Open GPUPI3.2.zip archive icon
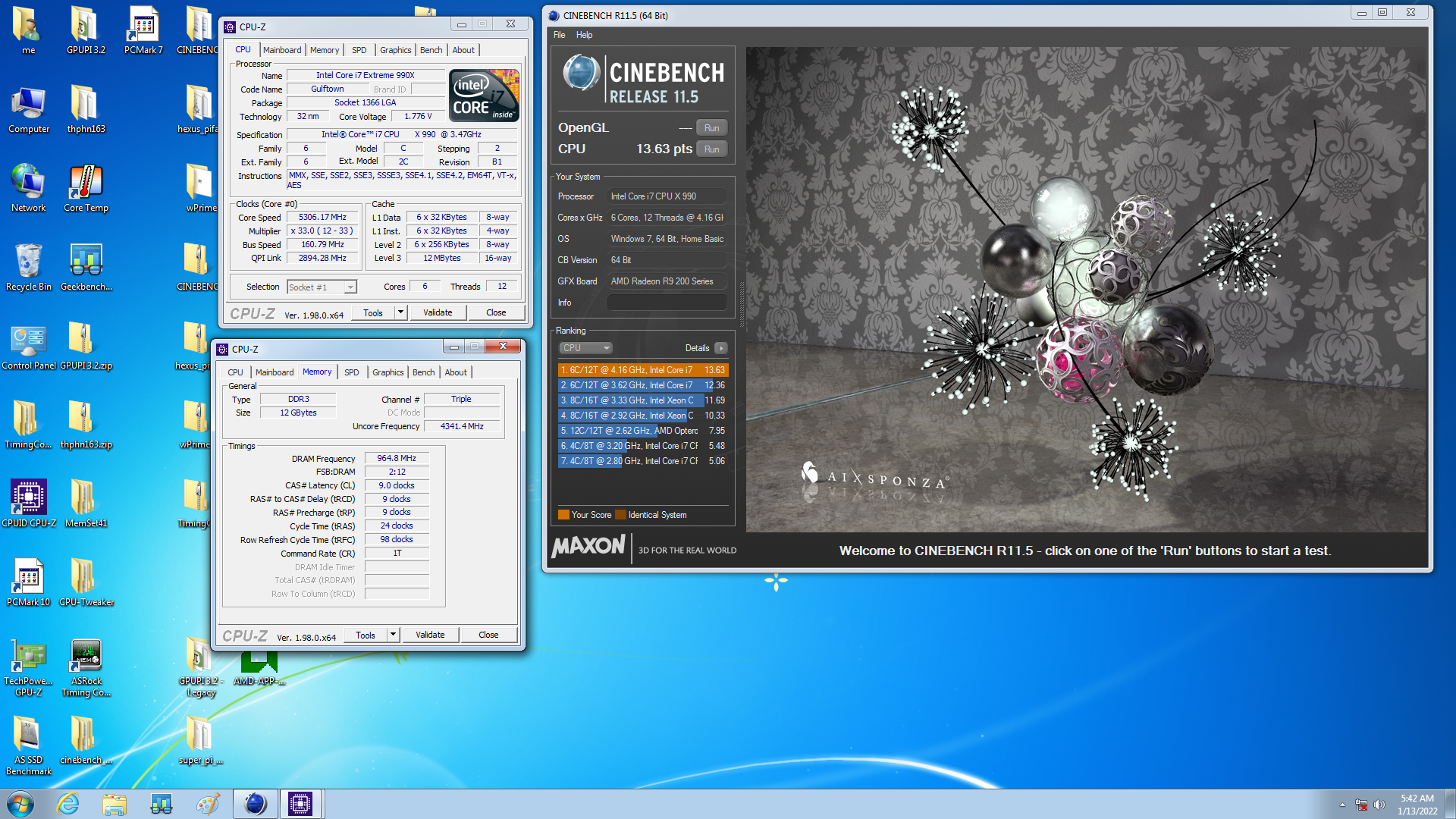The height and width of the screenshot is (819, 1456). (86, 346)
